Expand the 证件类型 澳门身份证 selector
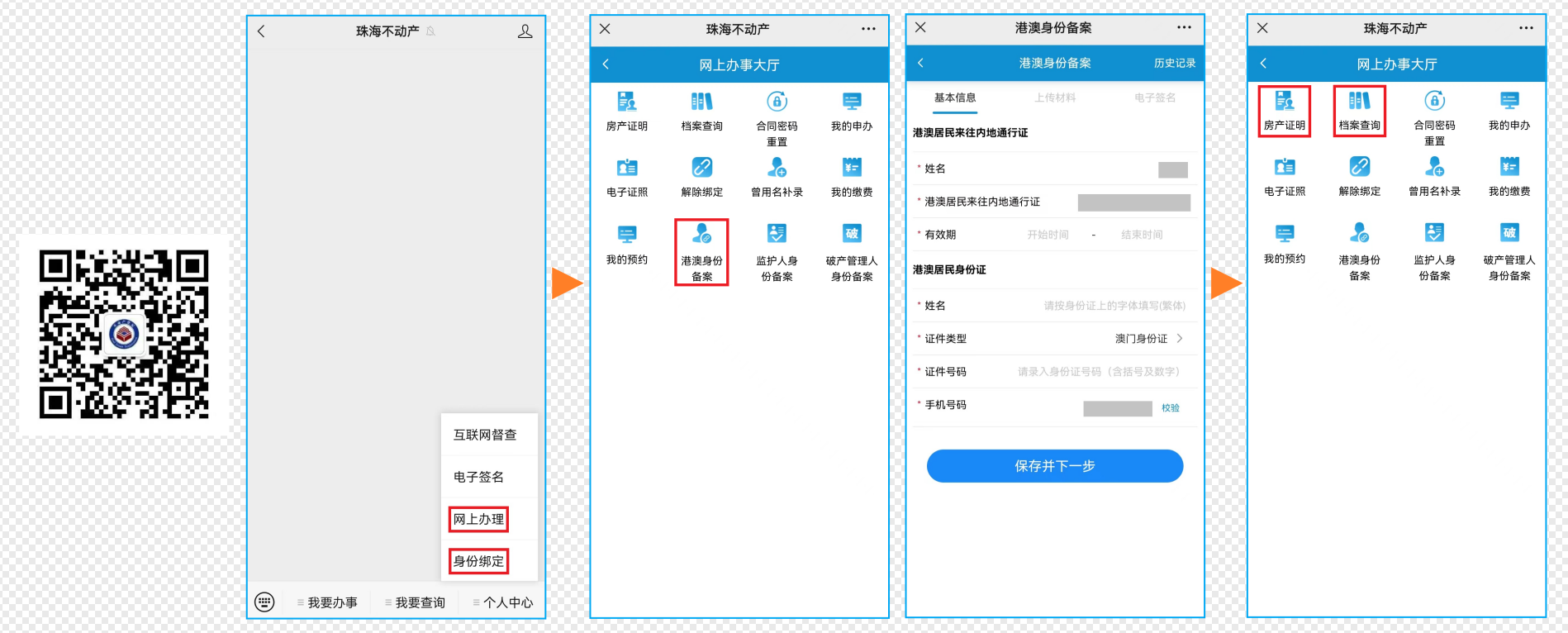 1148,339
